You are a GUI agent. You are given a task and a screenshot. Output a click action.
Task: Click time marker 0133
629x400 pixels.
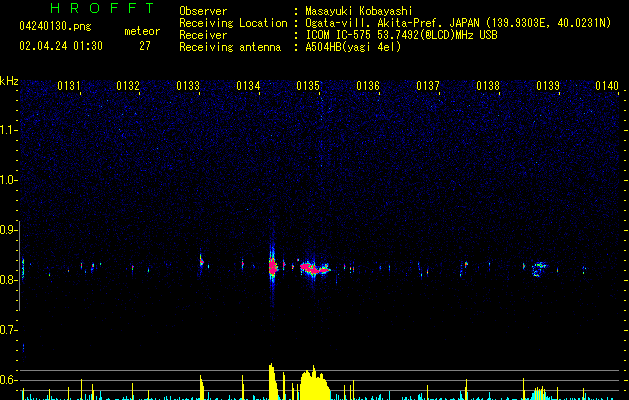[x=188, y=86]
